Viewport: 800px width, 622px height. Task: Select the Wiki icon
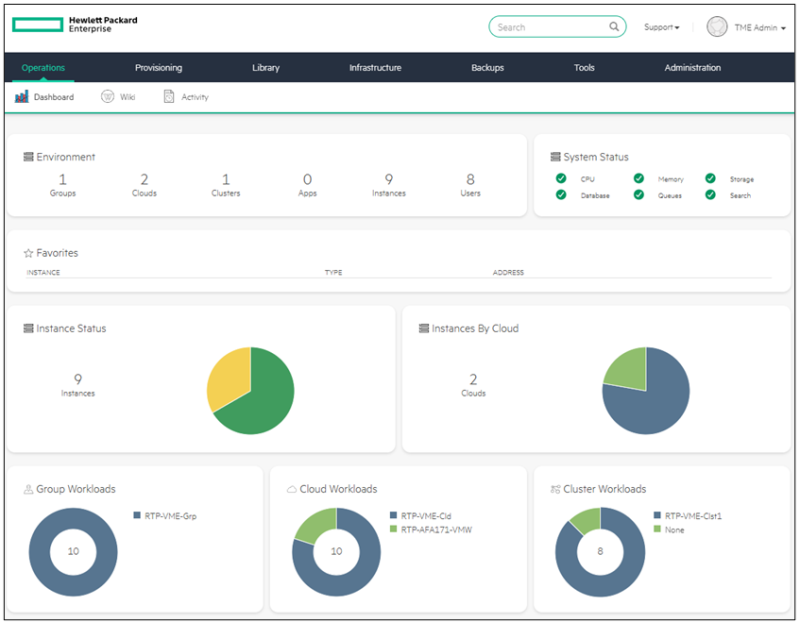coord(108,96)
